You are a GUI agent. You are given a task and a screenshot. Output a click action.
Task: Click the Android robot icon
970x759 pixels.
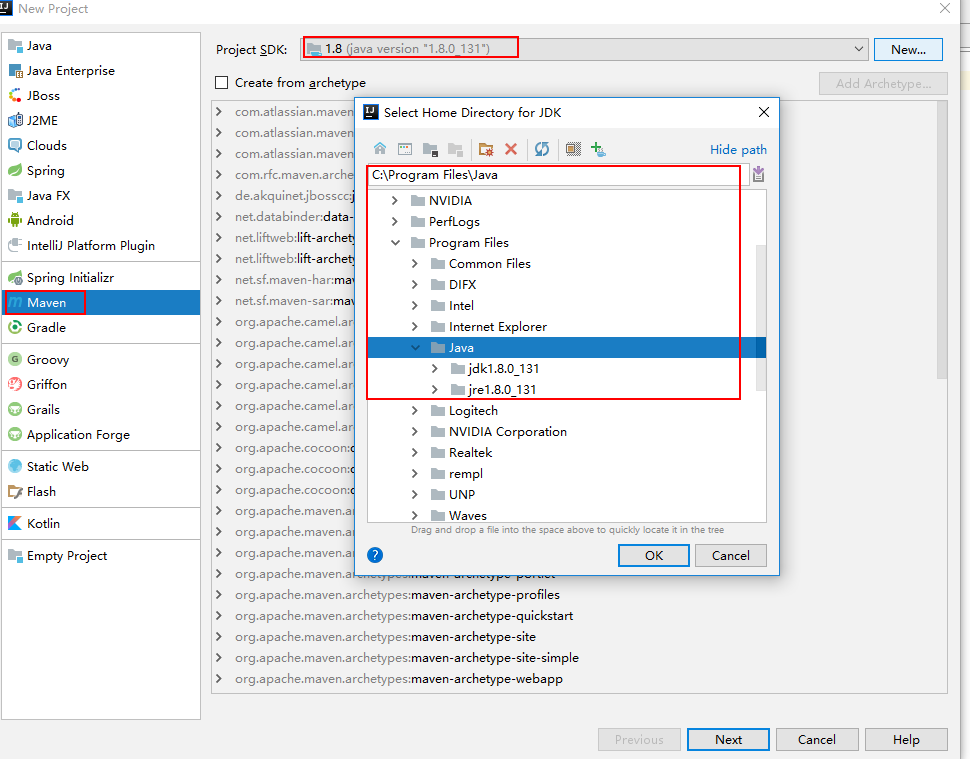click(15, 220)
